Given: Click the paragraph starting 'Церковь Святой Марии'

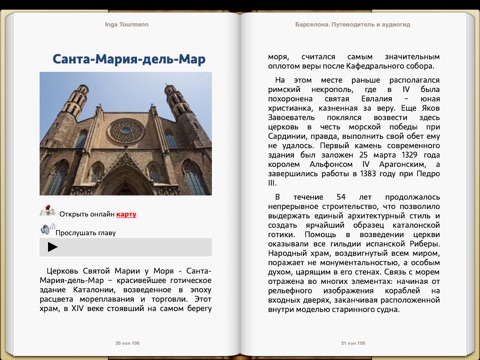Looking at the screenshot, I should click(x=126, y=290).
